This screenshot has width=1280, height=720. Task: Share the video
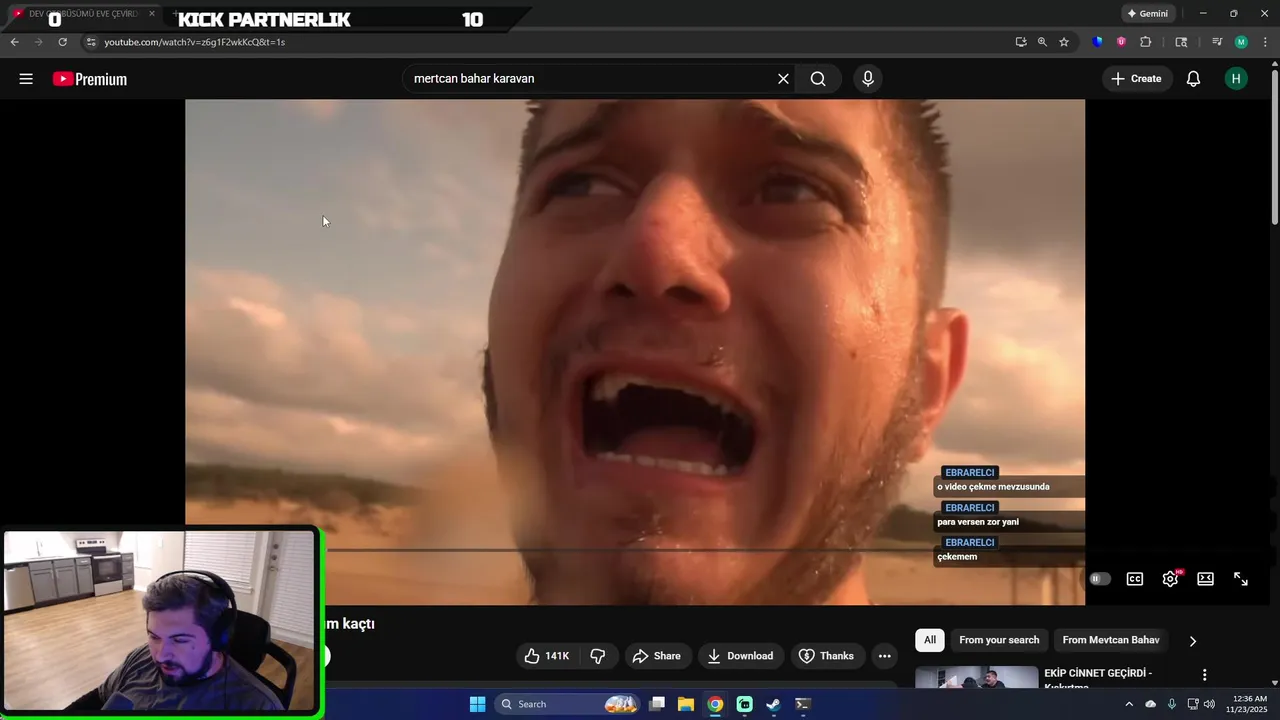pyautogui.click(x=656, y=656)
